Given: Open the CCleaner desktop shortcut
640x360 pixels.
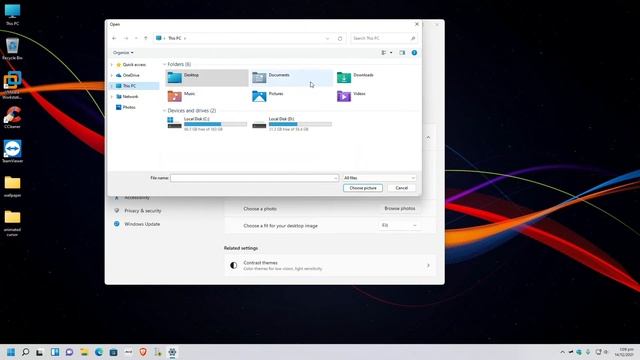Looking at the screenshot, I should [x=12, y=118].
